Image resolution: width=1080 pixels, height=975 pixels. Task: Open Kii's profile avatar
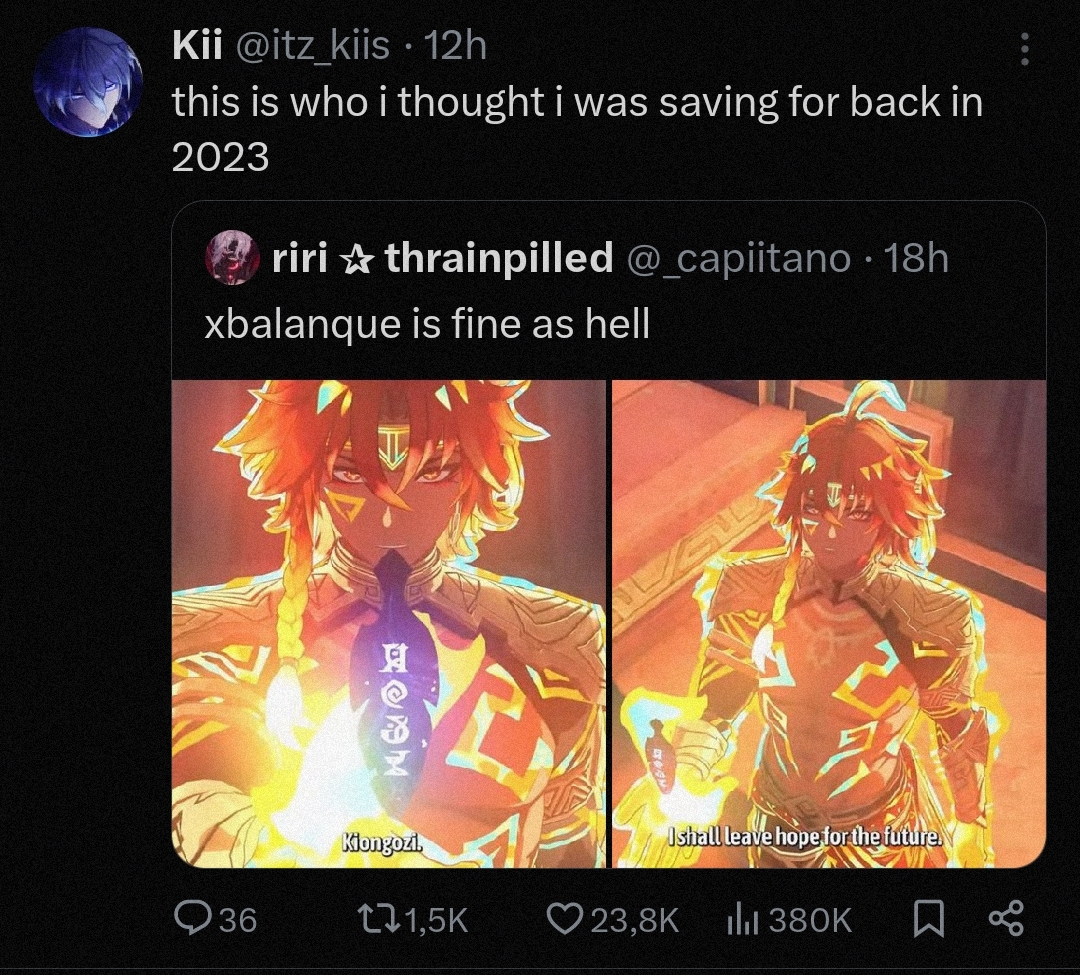pos(88,83)
